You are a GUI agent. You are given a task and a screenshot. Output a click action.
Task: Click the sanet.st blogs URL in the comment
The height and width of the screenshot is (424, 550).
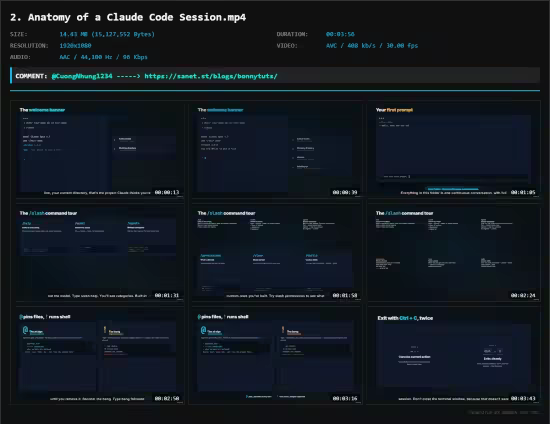click(x=211, y=76)
